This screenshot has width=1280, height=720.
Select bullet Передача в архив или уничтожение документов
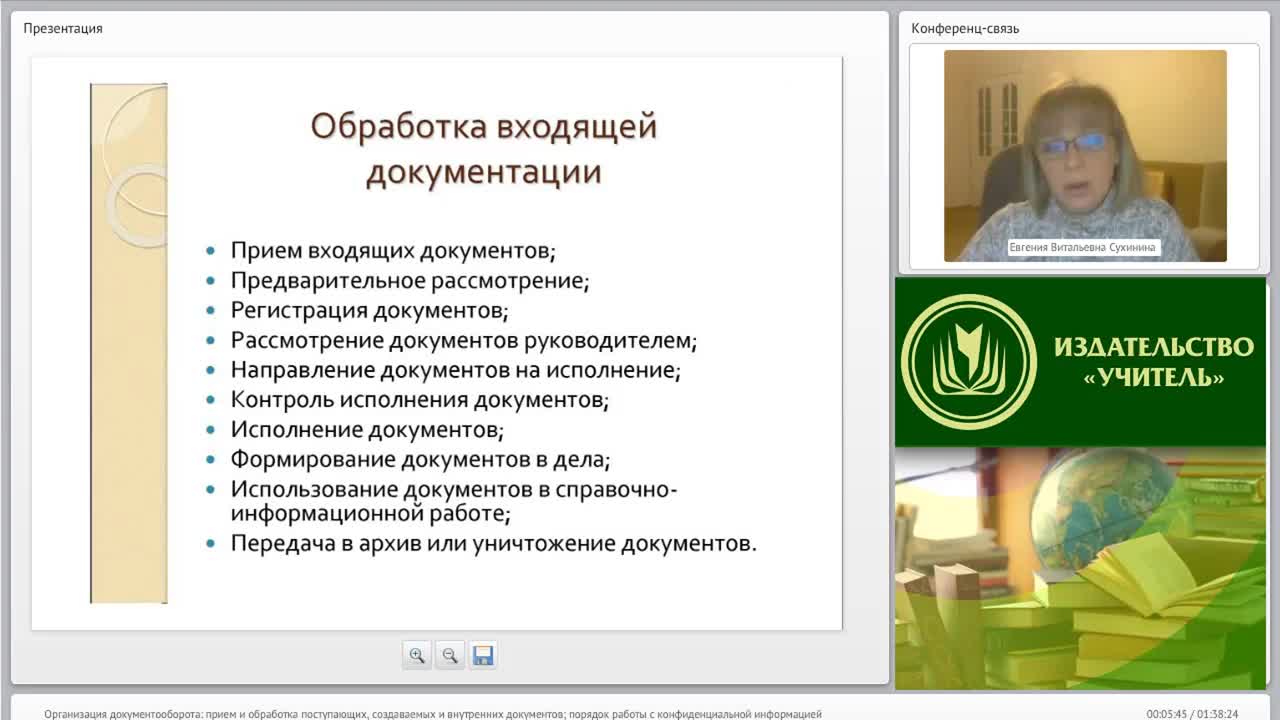[494, 544]
